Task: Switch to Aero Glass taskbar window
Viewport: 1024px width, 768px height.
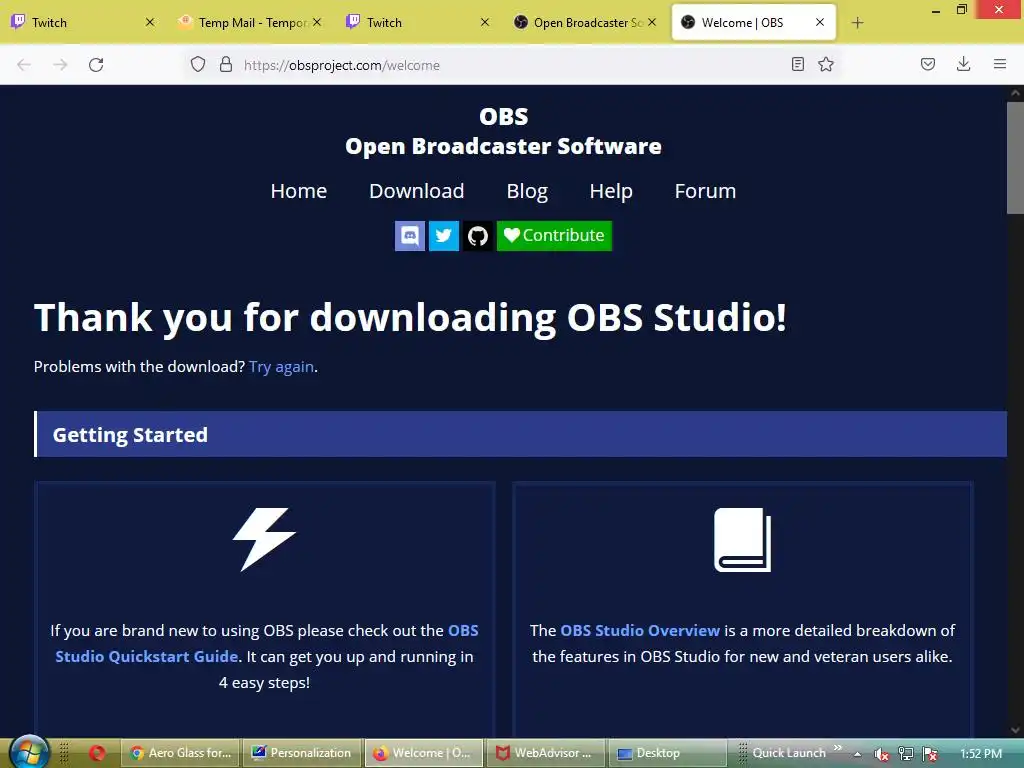Action: tap(181, 753)
